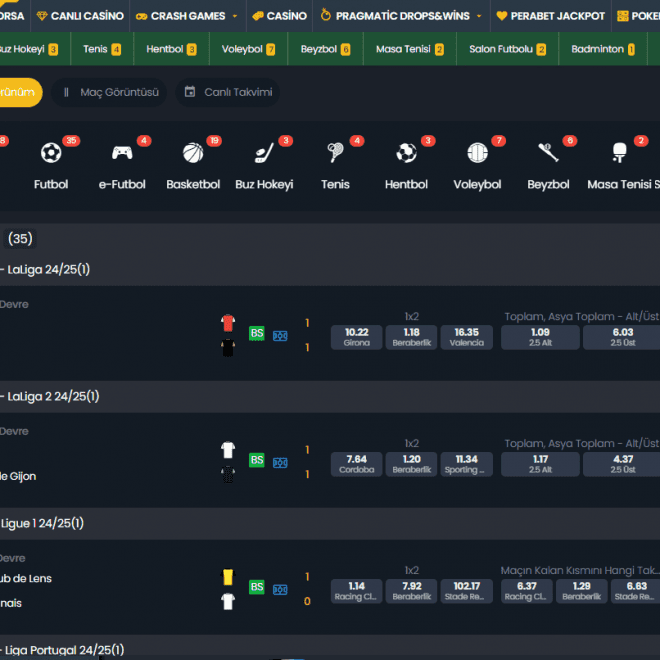Open Casino menu item
Viewport: 660px width, 660px height.
279,16
